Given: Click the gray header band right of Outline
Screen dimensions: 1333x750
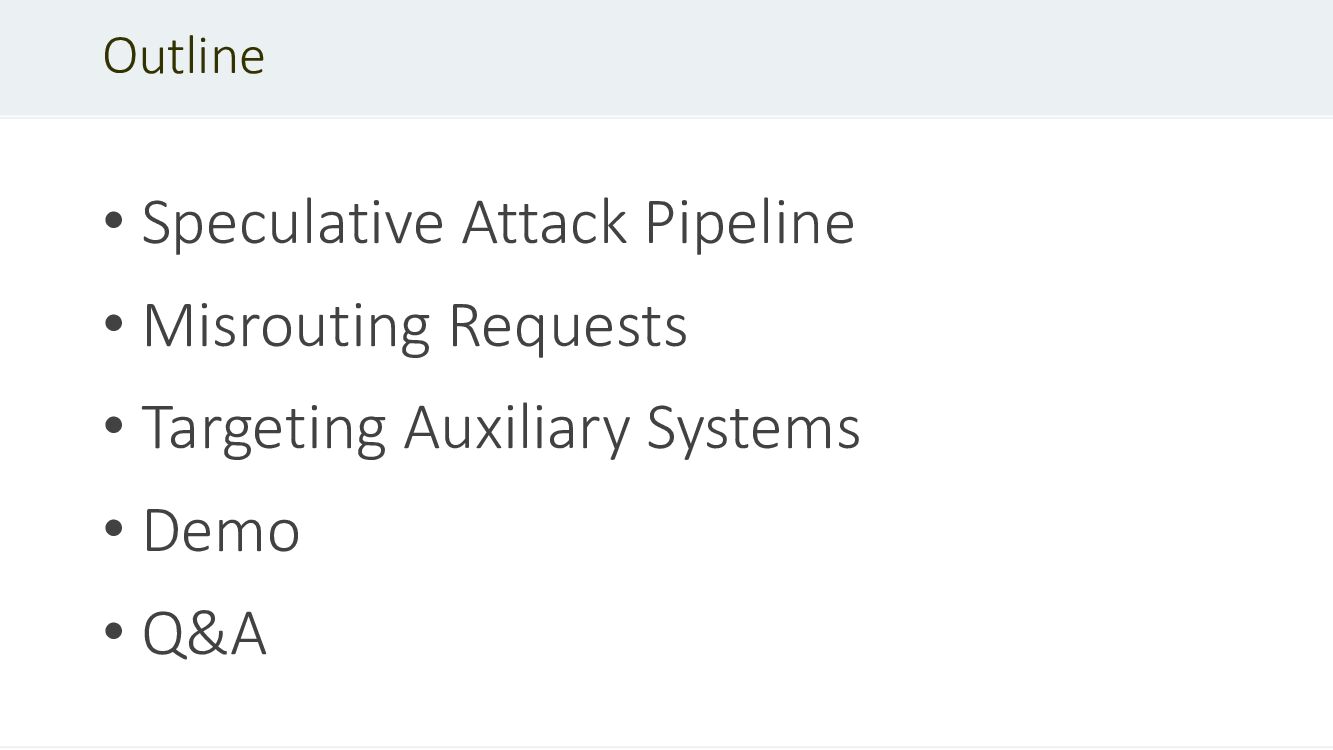Looking at the screenshot, I should point(800,56).
